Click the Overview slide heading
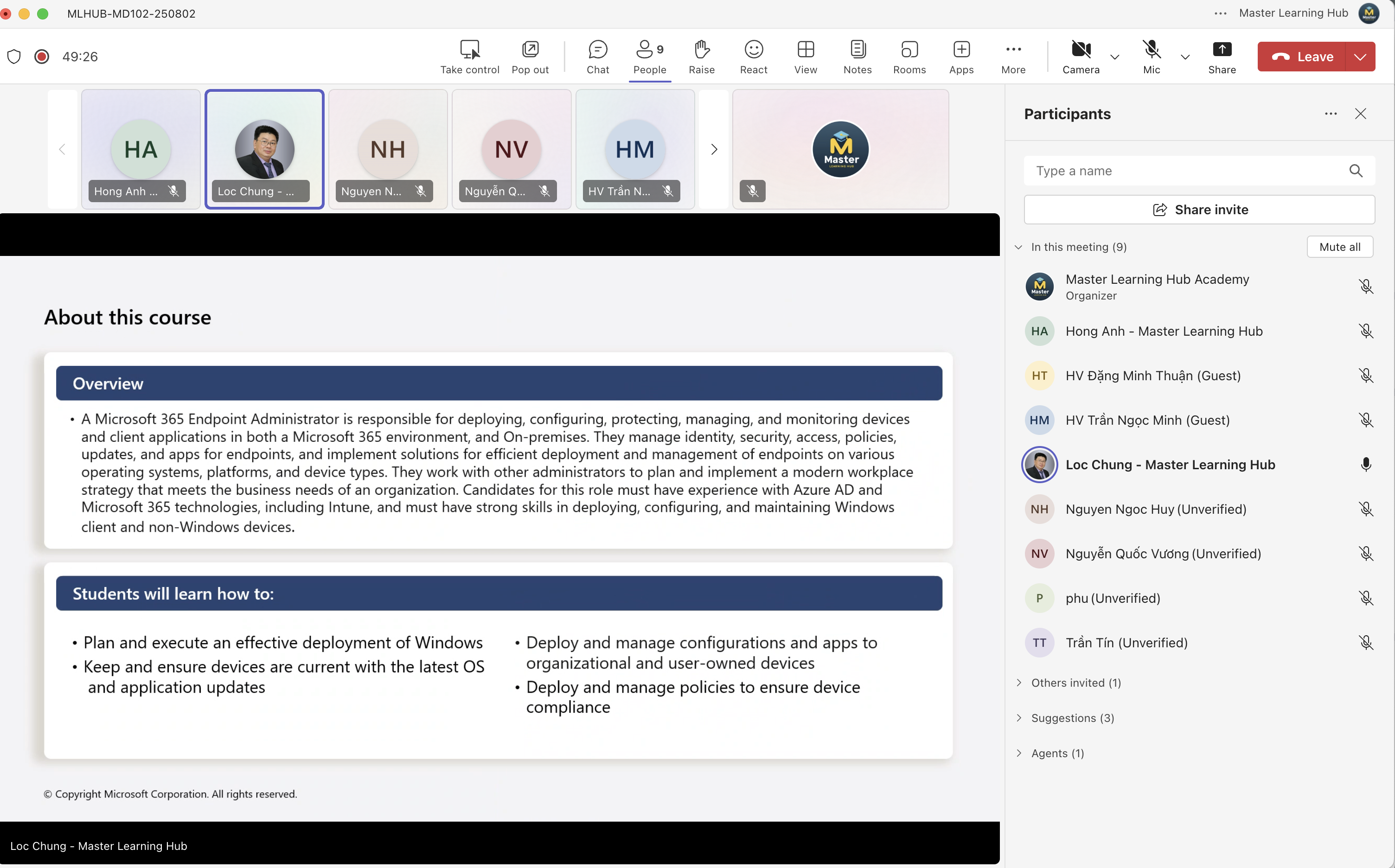This screenshot has height=868, width=1395. 108,383
